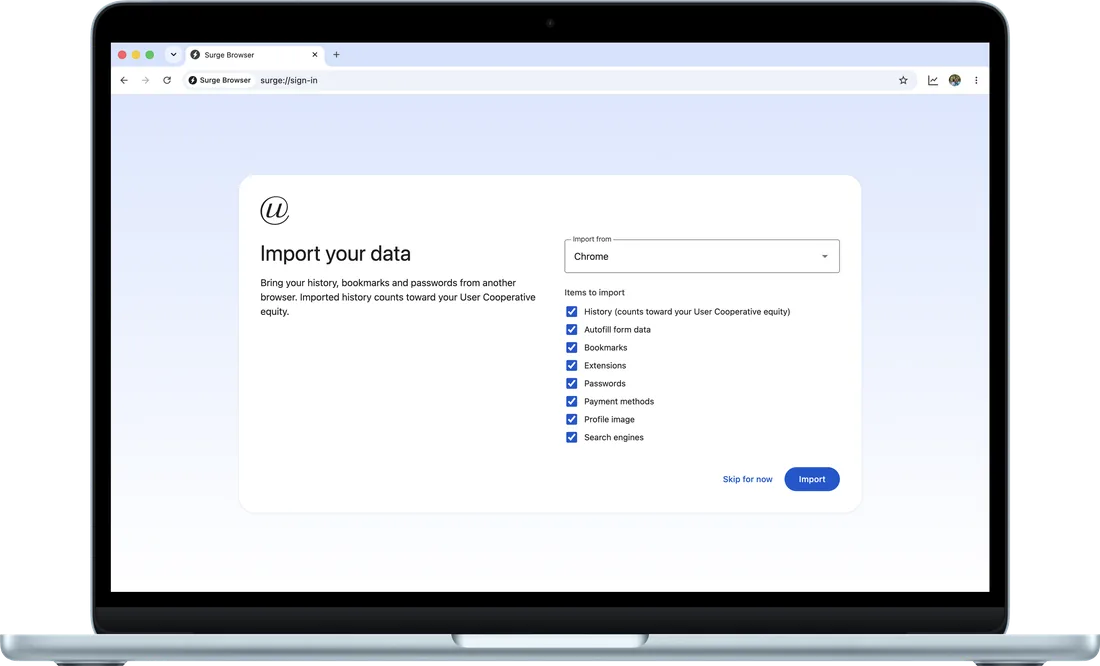Viewport: 1100px width, 666px height.
Task: Toggle the Bookmarks checkbox
Action: pyautogui.click(x=571, y=348)
